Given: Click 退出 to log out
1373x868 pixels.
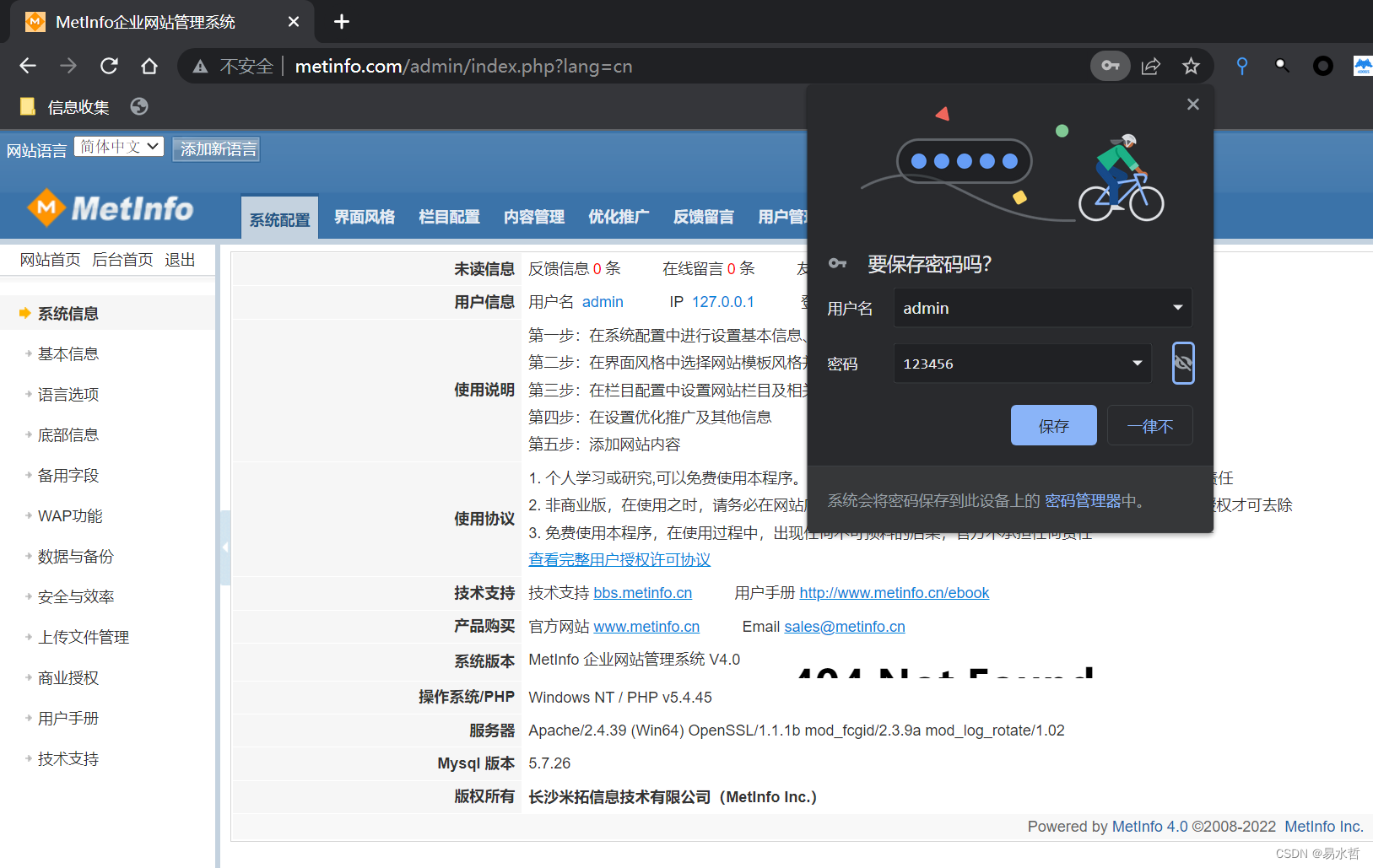Looking at the screenshot, I should tap(180, 260).
